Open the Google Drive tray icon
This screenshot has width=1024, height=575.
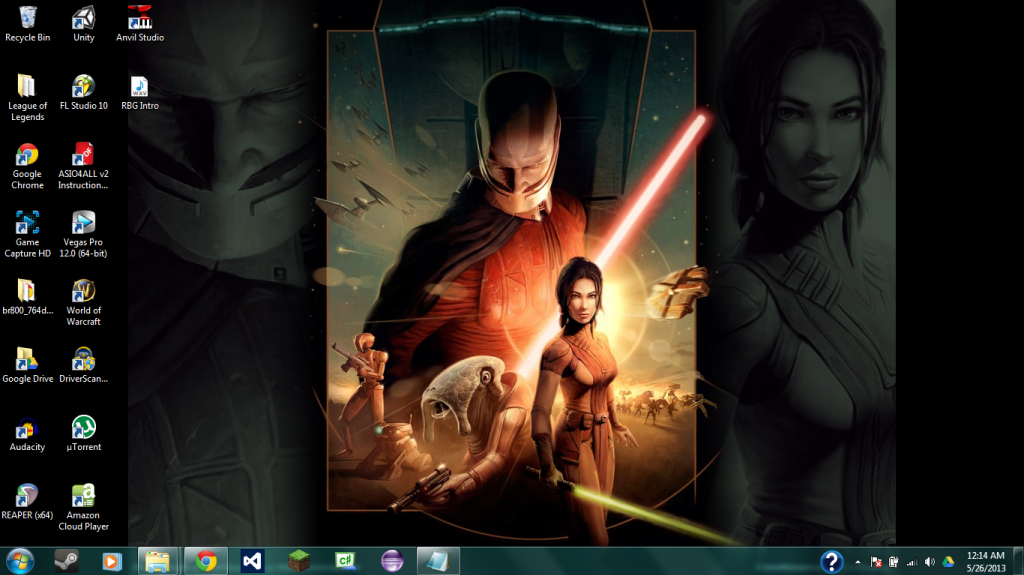948,562
